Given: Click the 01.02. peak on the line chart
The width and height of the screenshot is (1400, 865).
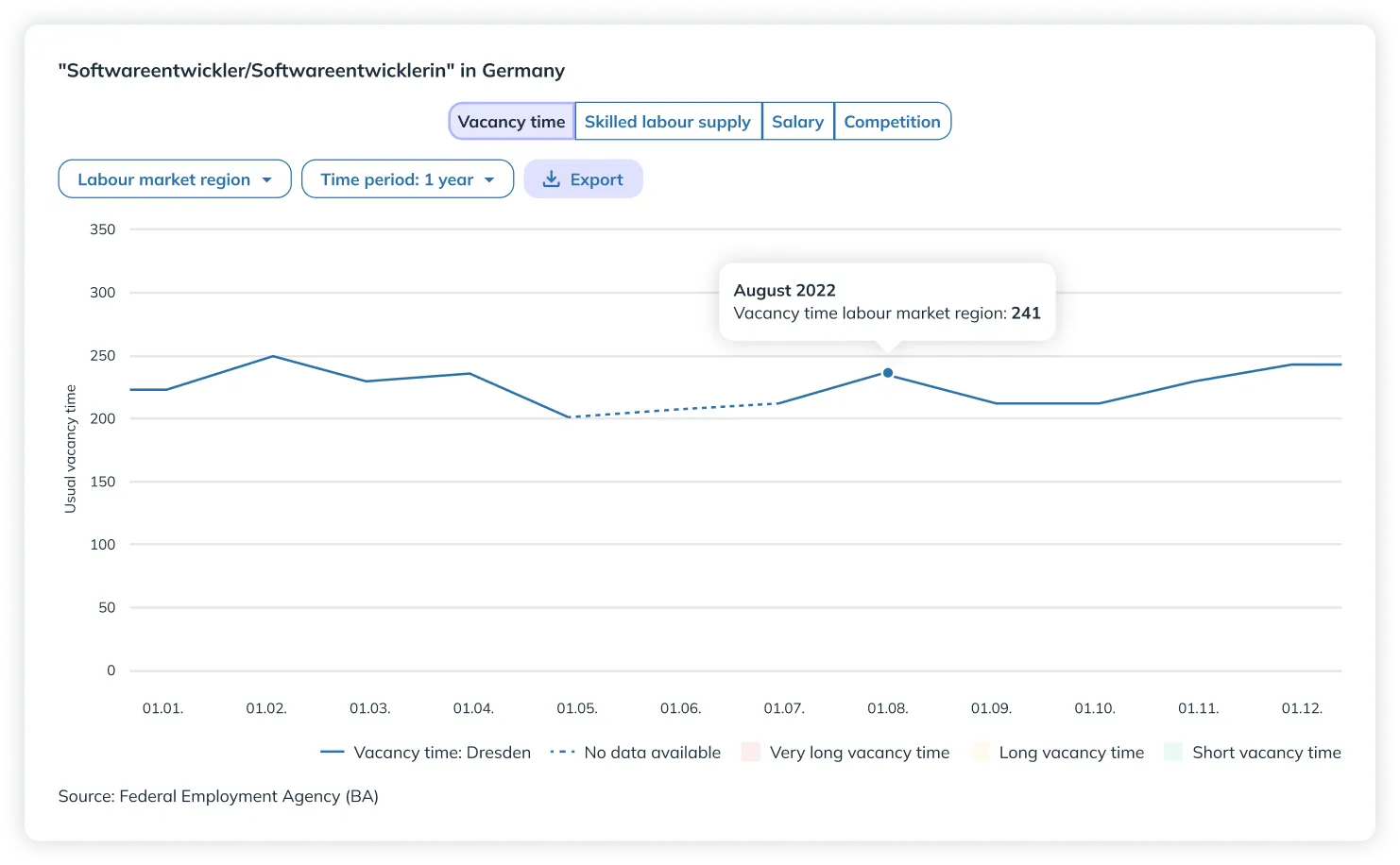Looking at the screenshot, I should tap(272, 356).
